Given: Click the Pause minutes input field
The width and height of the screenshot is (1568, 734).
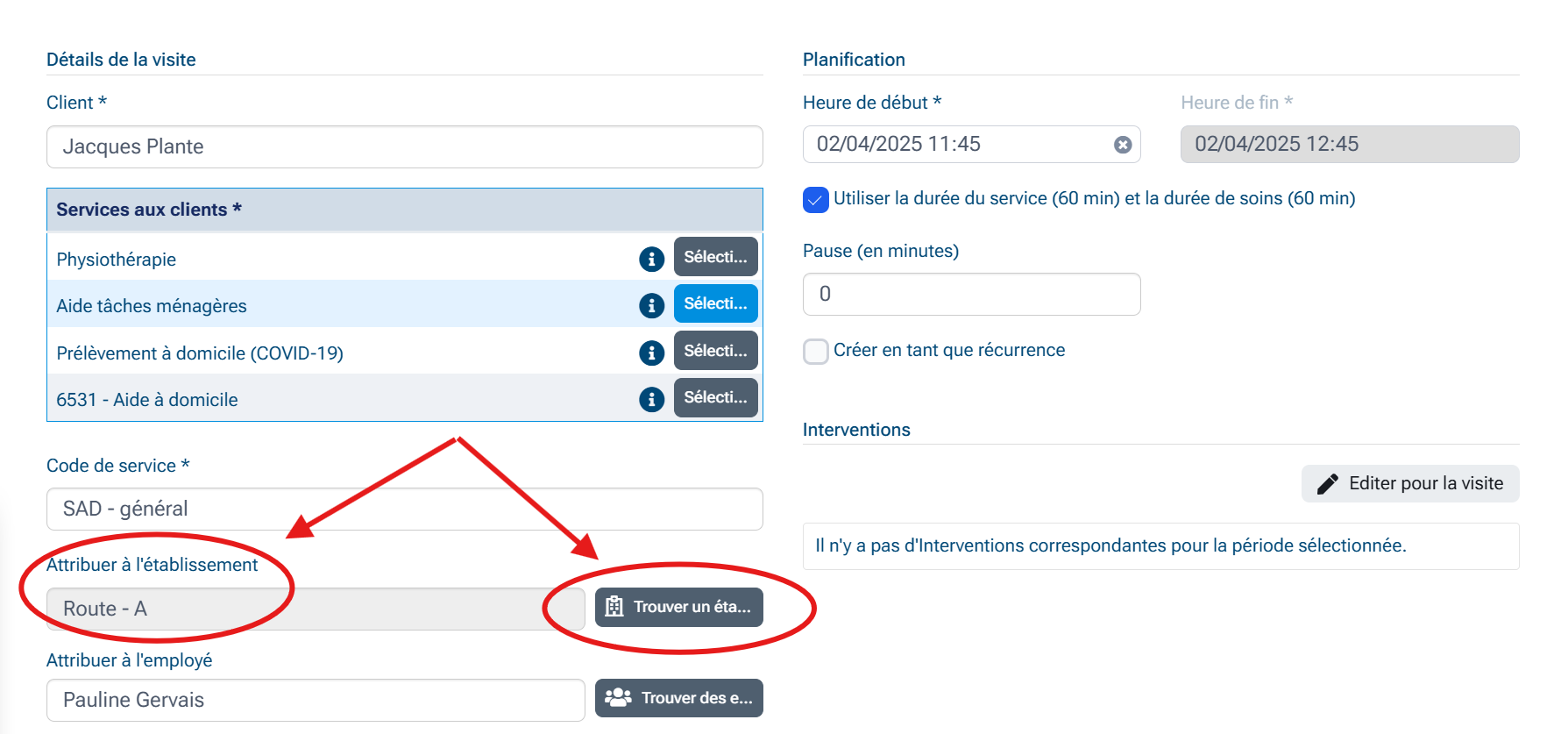Looking at the screenshot, I should (x=971, y=294).
